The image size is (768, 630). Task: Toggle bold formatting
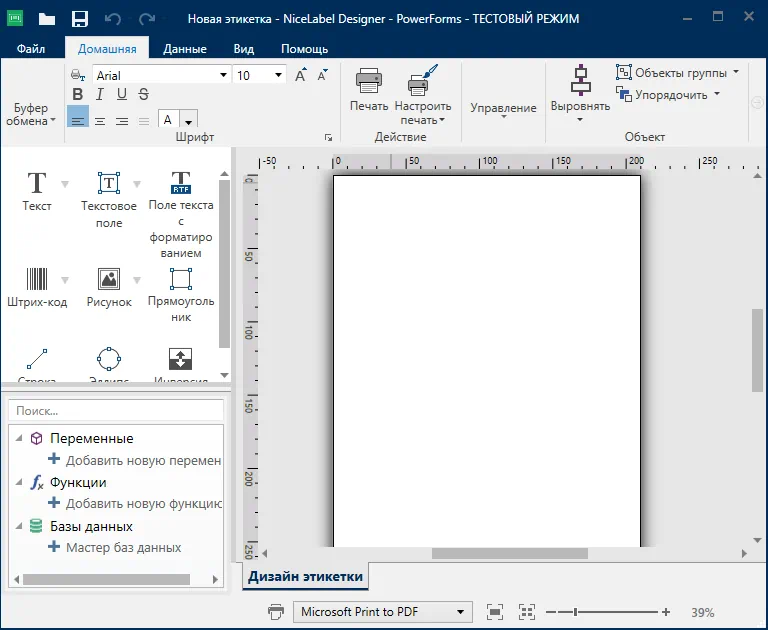(77, 94)
